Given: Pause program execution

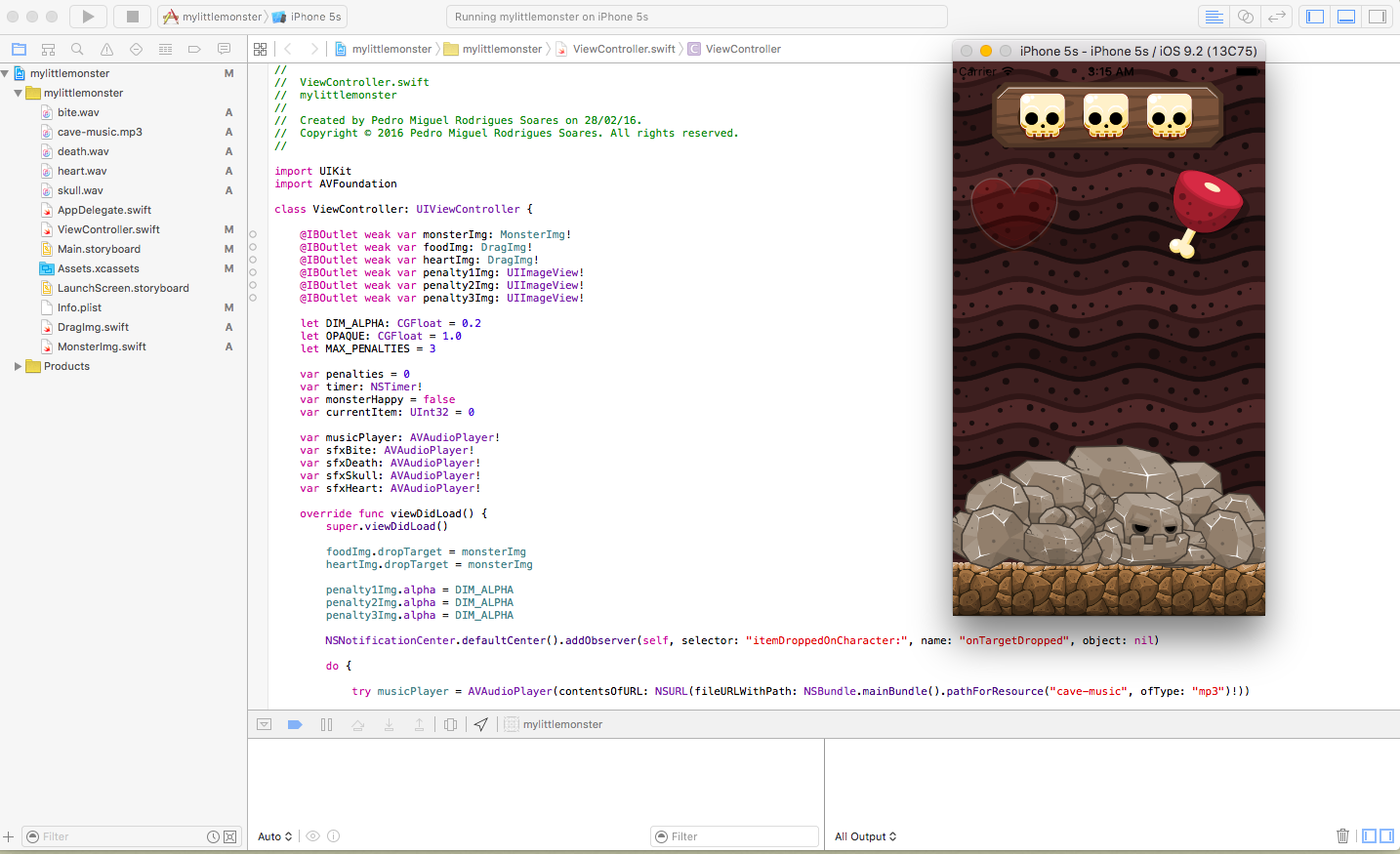Looking at the screenshot, I should point(326,724).
